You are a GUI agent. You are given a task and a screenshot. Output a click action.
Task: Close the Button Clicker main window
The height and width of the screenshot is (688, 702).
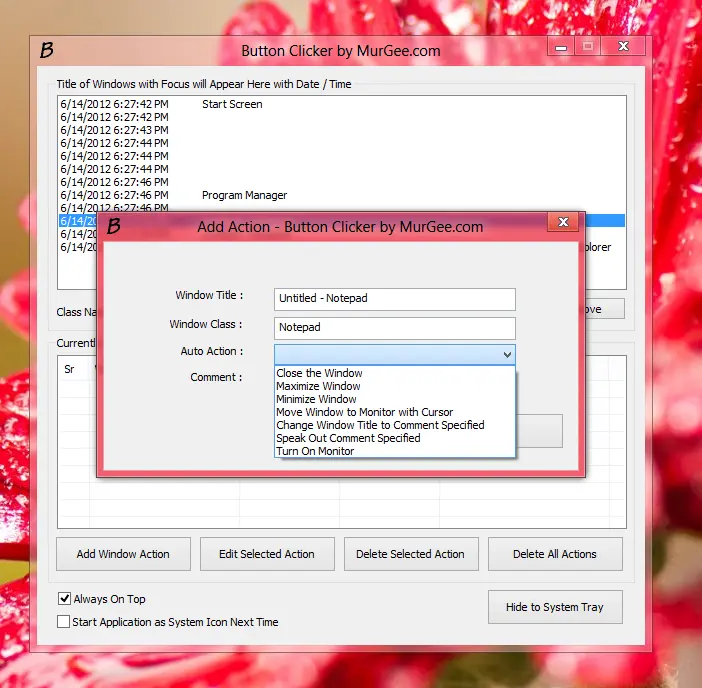[x=623, y=47]
